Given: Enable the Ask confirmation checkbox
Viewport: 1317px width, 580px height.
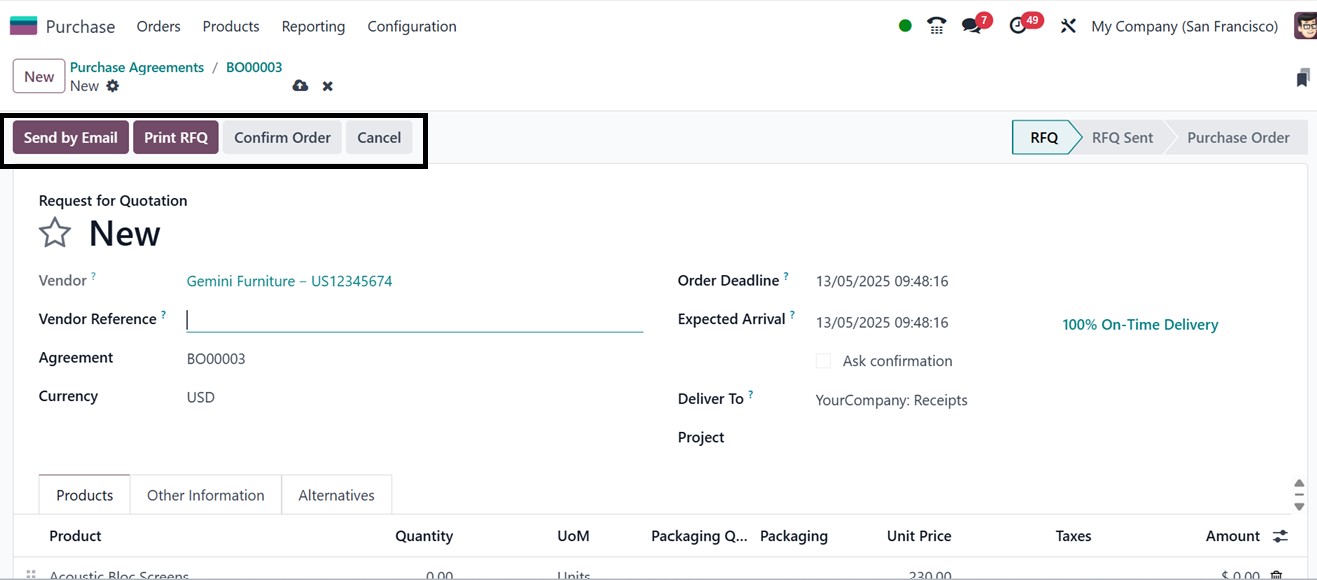Looking at the screenshot, I should [x=823, y=361].
